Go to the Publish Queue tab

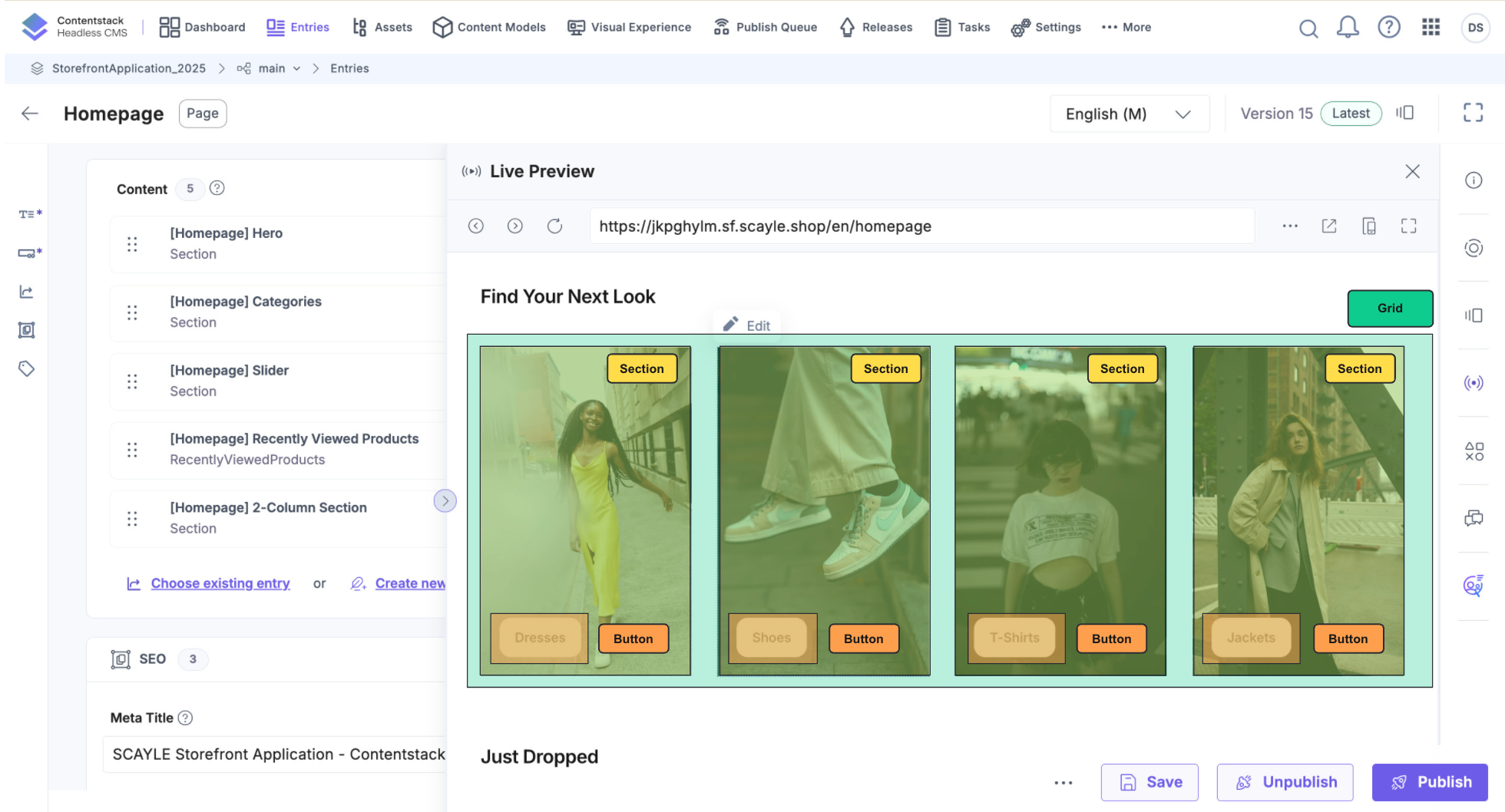(766, 28)
